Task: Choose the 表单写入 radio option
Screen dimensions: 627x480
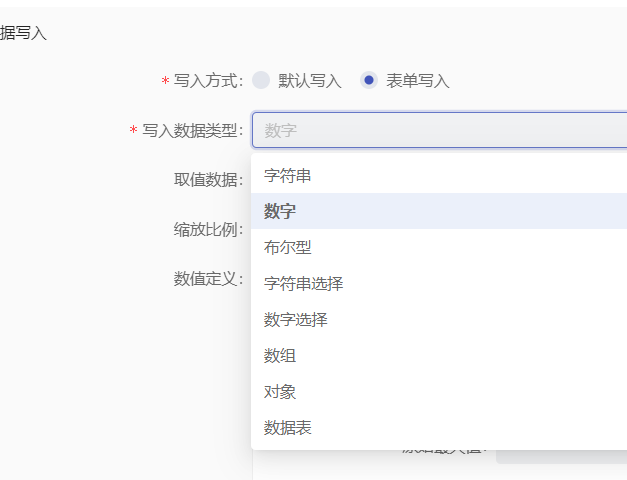Action: click(x=369, y=81)
